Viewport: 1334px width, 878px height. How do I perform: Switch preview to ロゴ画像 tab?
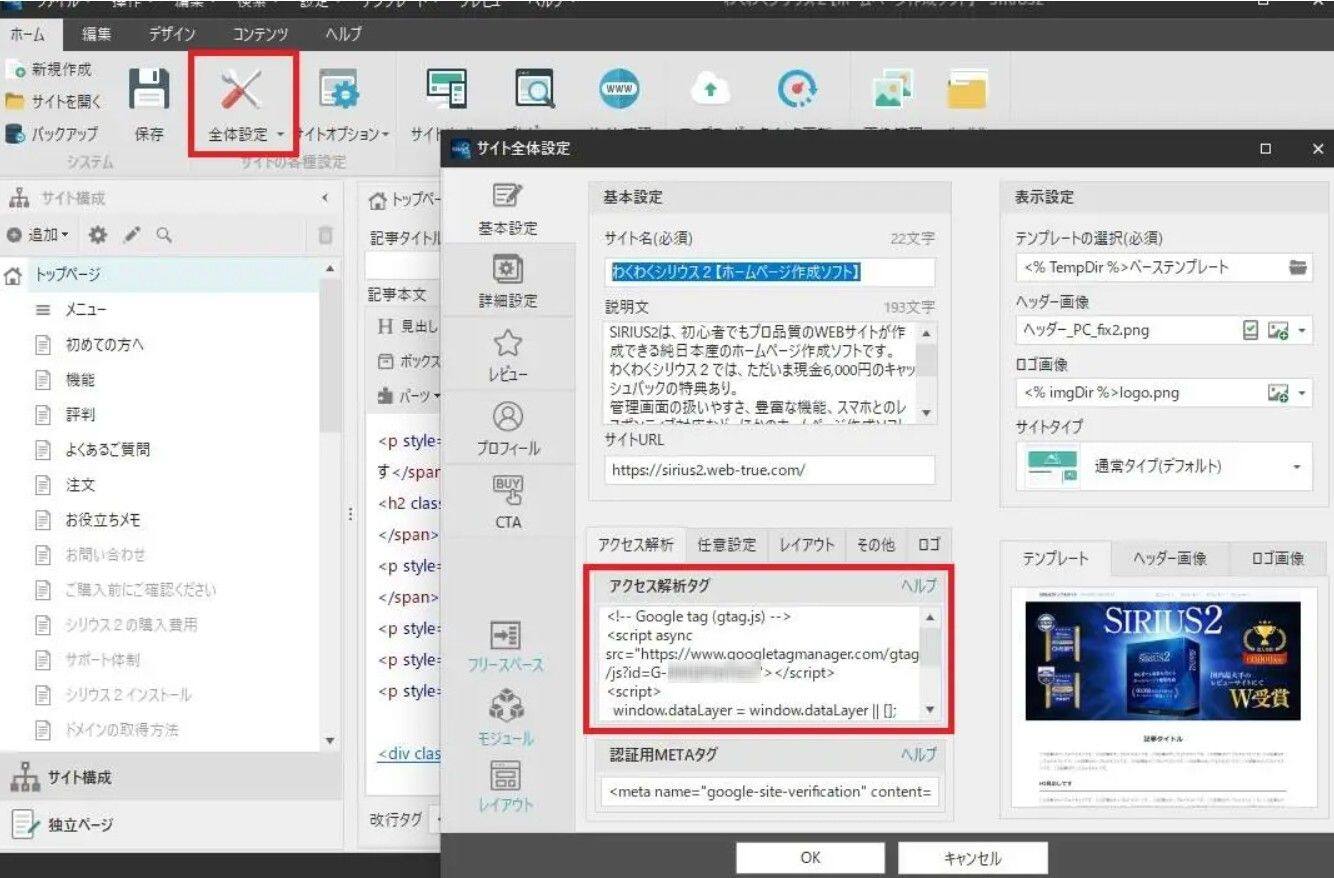tap(1277, 558)
